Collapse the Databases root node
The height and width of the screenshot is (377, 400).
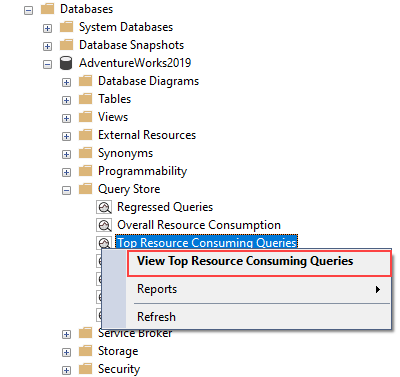pyautogui.click(x=29, y=10)
